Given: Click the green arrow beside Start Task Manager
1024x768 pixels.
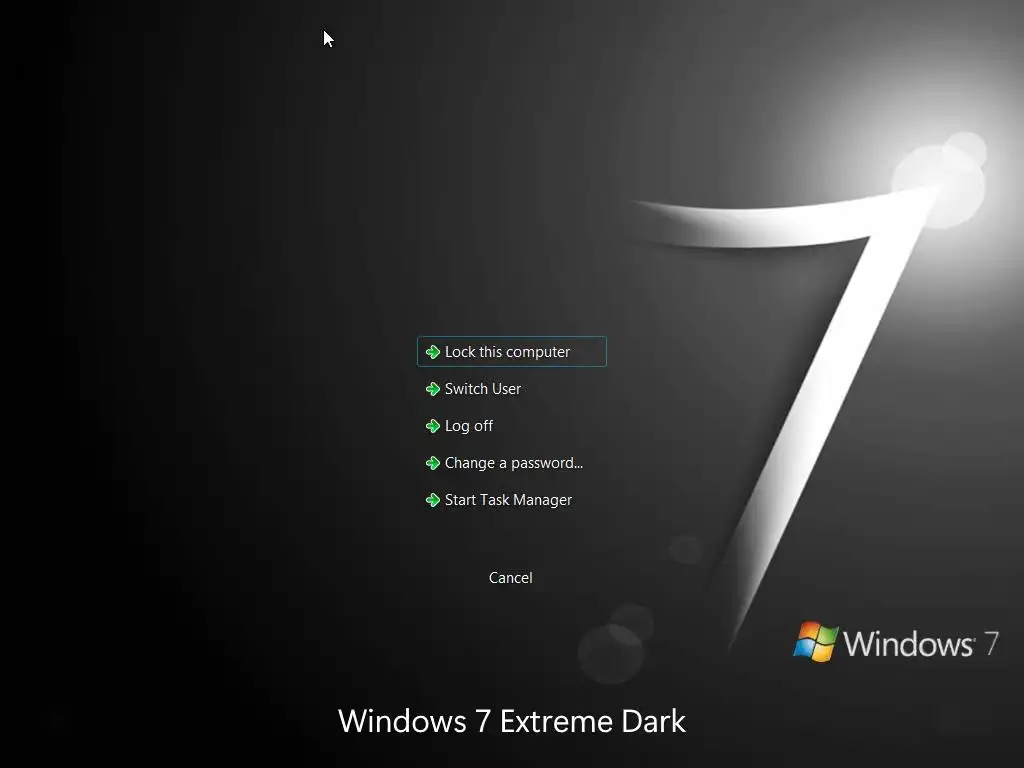Looking at the screenshot, I should (x=432, y=500).
